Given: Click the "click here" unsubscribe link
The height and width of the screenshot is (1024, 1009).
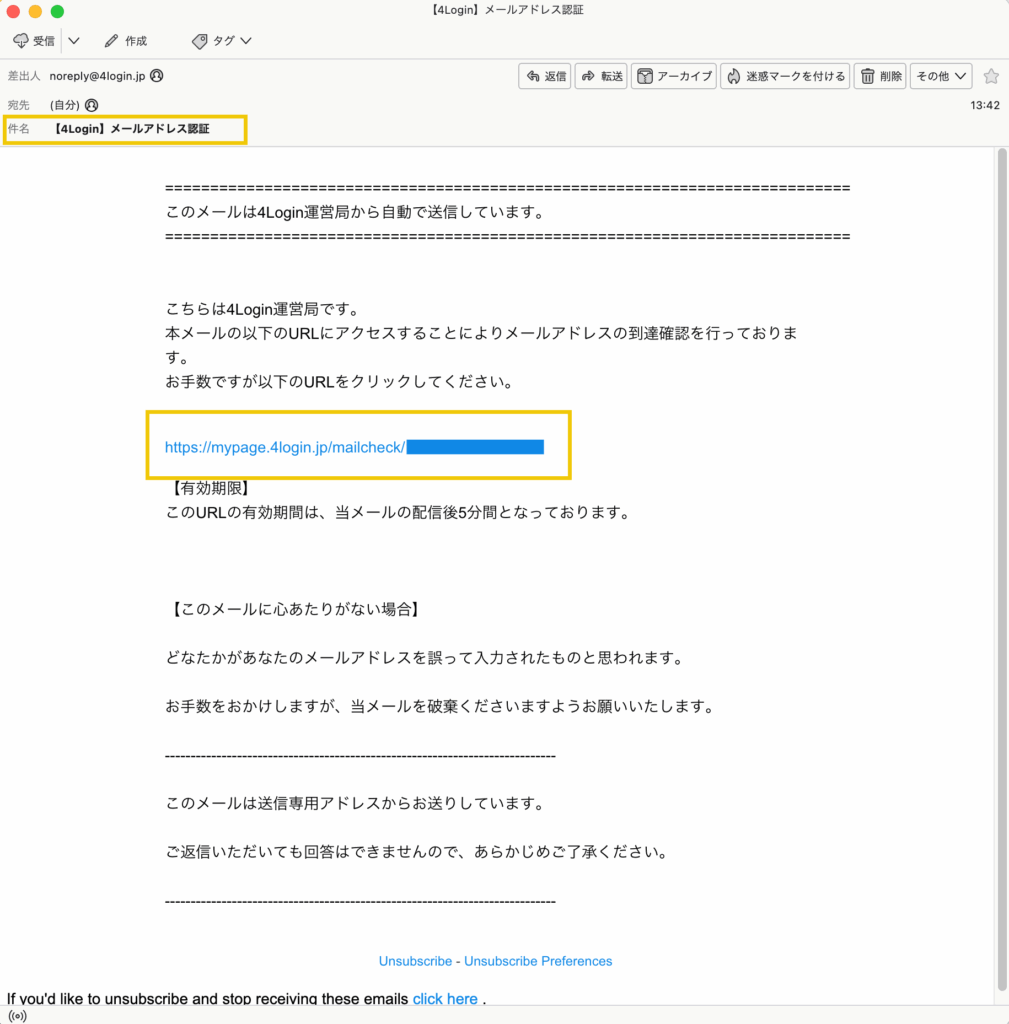Looking at the screenshot, I should click(x=445, y=999).
